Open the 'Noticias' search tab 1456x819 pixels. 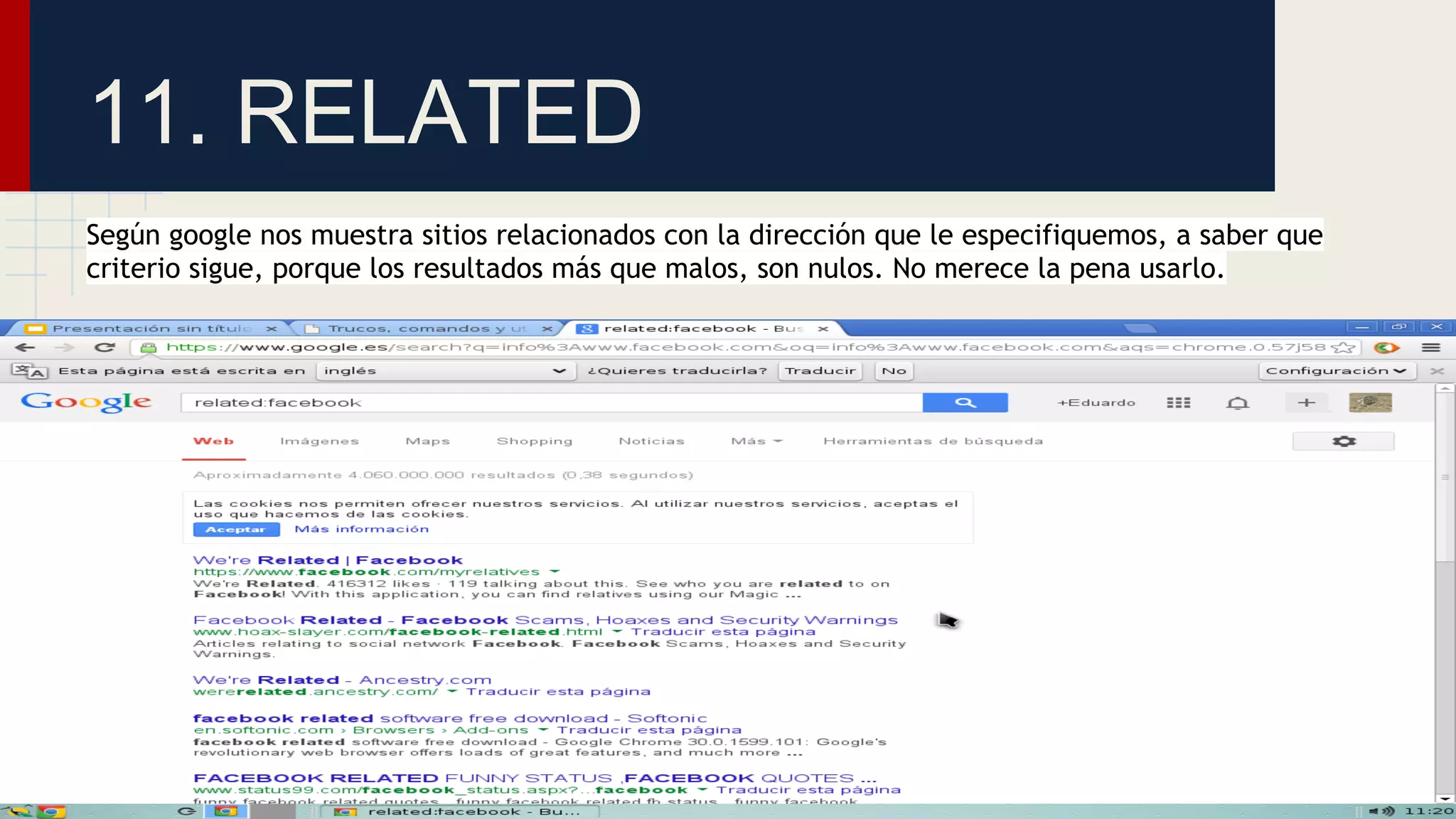[651, 441]
